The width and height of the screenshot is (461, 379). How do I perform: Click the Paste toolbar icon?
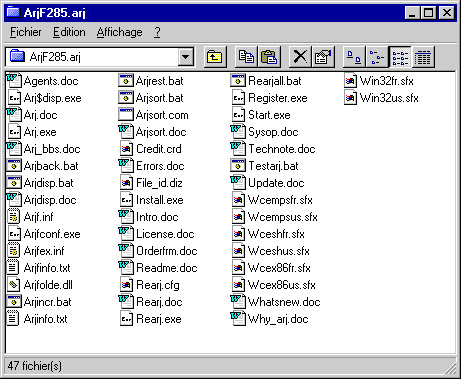[269, 57]
